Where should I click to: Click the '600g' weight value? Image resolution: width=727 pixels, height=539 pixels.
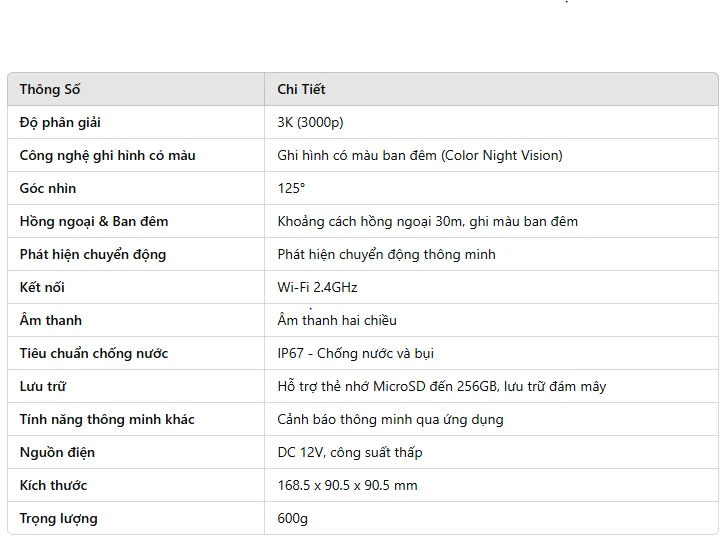293,518
